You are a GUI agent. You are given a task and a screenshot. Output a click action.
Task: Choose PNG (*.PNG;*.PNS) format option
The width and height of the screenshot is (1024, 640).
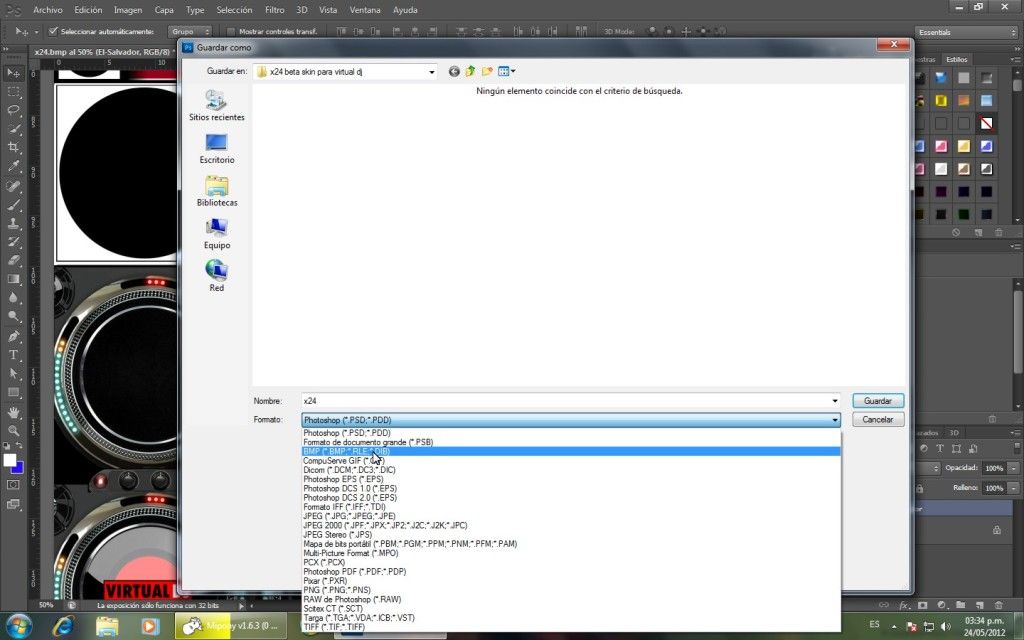click(571, 590)
